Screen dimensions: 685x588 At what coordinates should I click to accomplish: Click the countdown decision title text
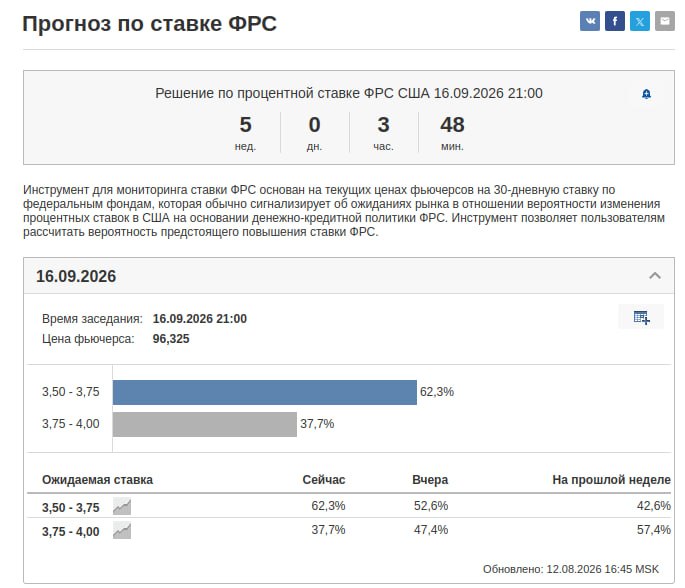pos(349,93)
